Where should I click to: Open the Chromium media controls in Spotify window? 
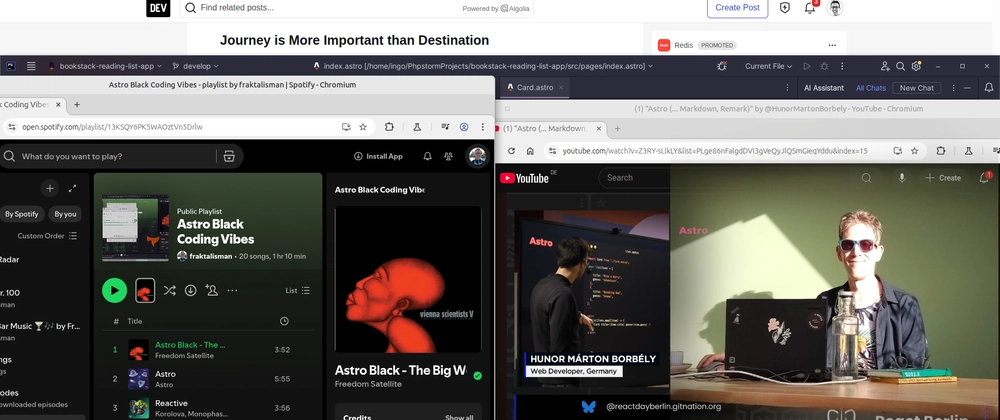click(x=446, y=127)
